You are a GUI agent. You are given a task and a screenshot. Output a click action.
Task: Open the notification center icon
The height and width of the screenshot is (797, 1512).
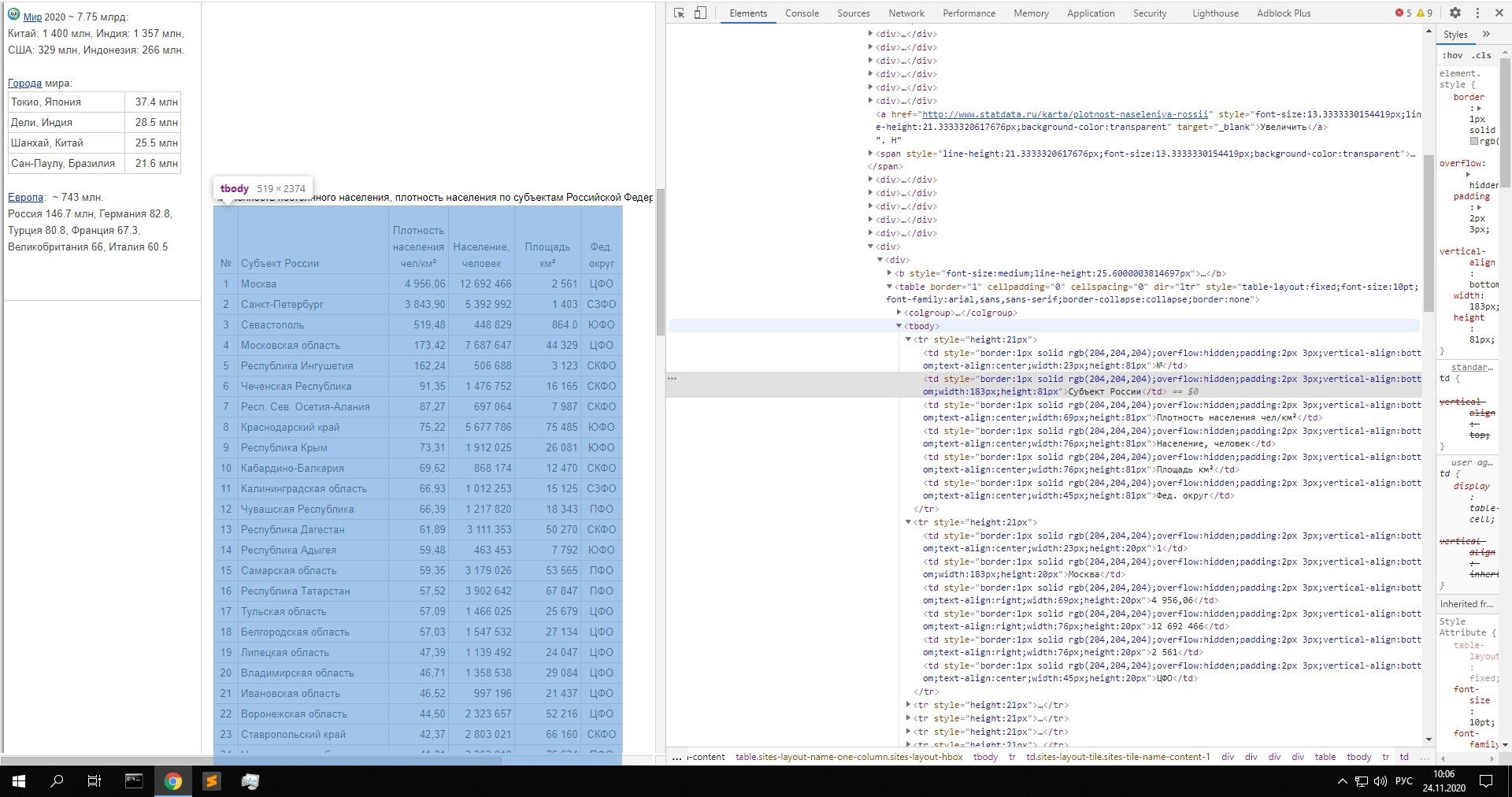pos(1486,781)
